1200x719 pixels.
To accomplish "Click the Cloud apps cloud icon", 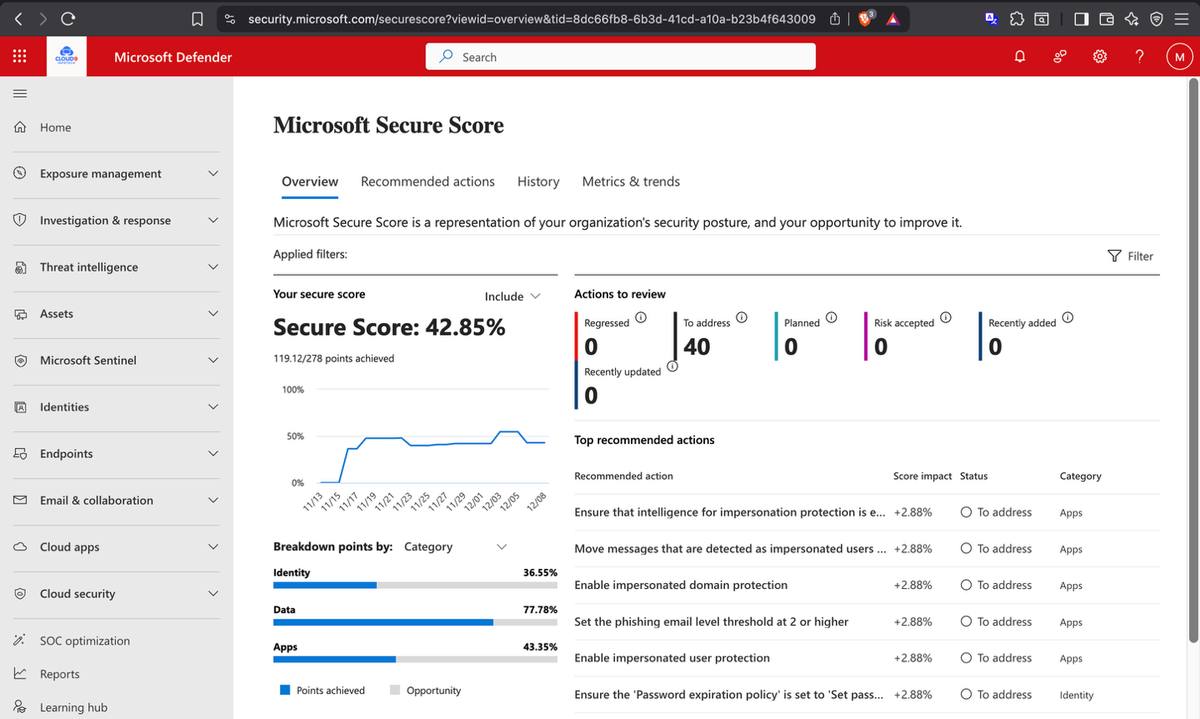I will click(20, 547).
